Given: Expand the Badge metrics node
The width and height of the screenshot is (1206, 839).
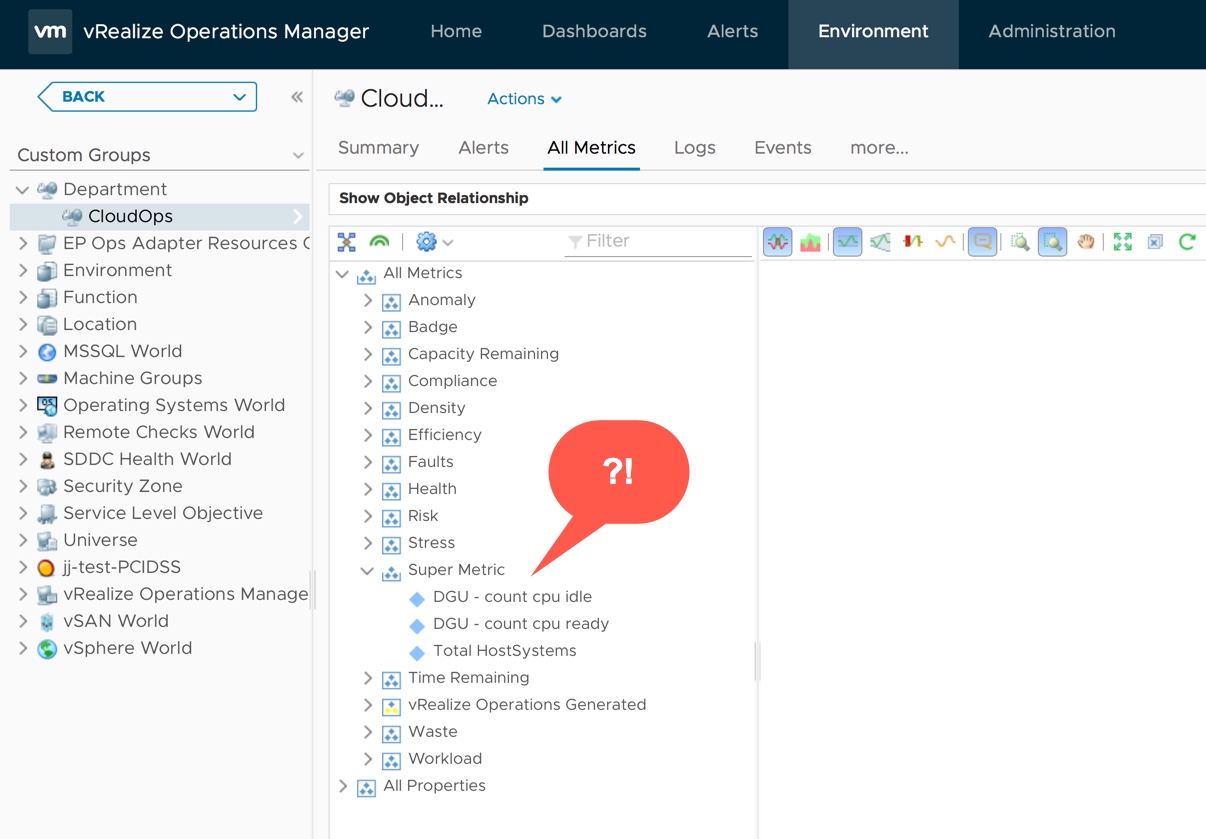Looking at the screenshot, I should (x=368, y=327).
